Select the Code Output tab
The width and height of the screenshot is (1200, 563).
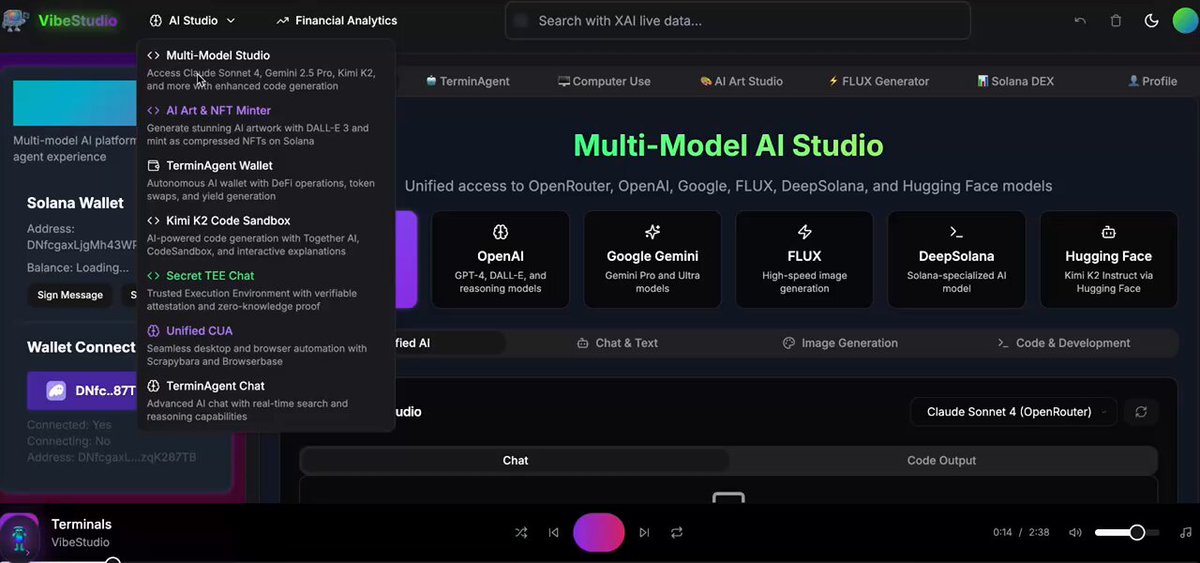(942, 460)
